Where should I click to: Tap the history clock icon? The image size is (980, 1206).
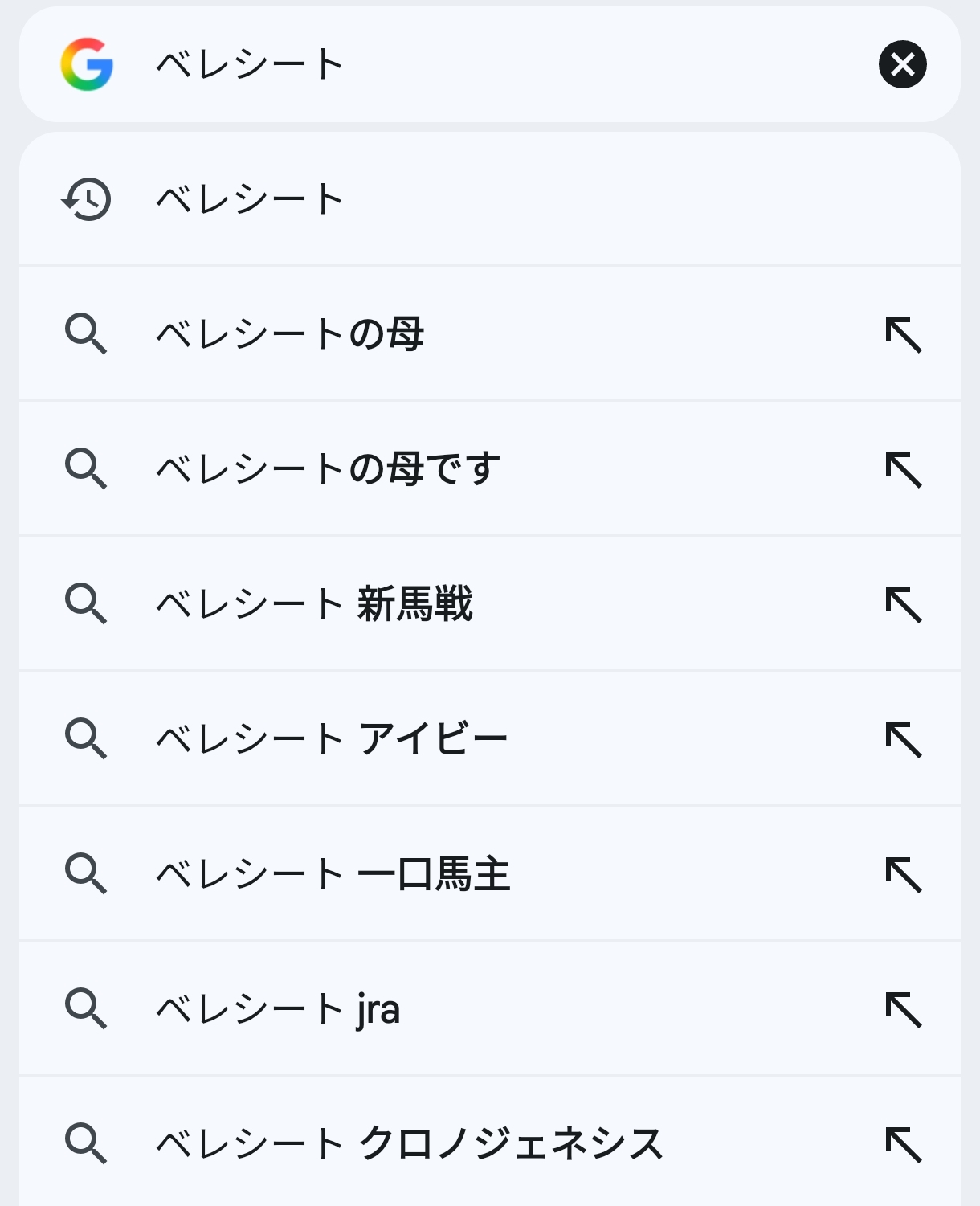click(87, 199)
